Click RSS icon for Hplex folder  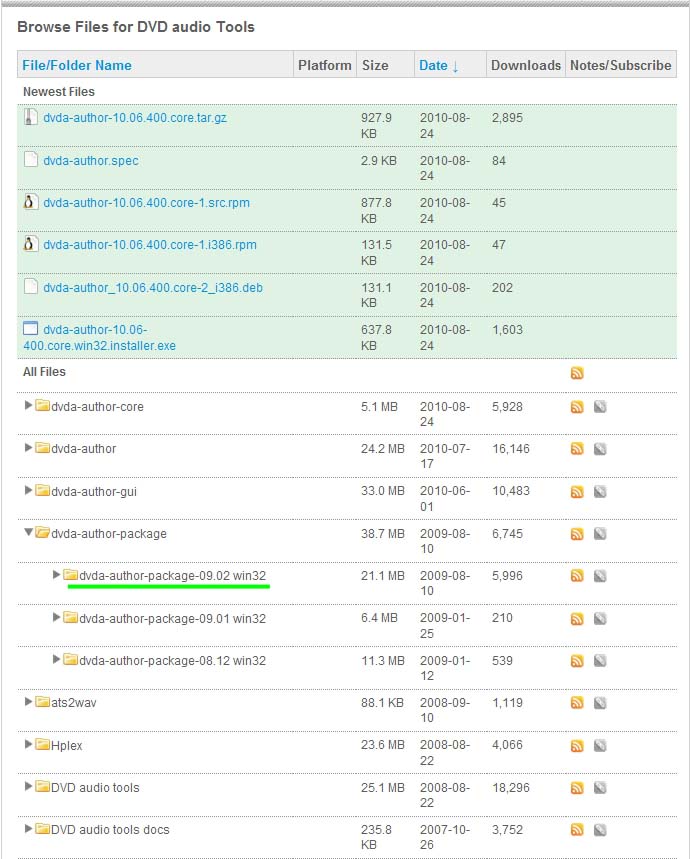click(577, 746)
